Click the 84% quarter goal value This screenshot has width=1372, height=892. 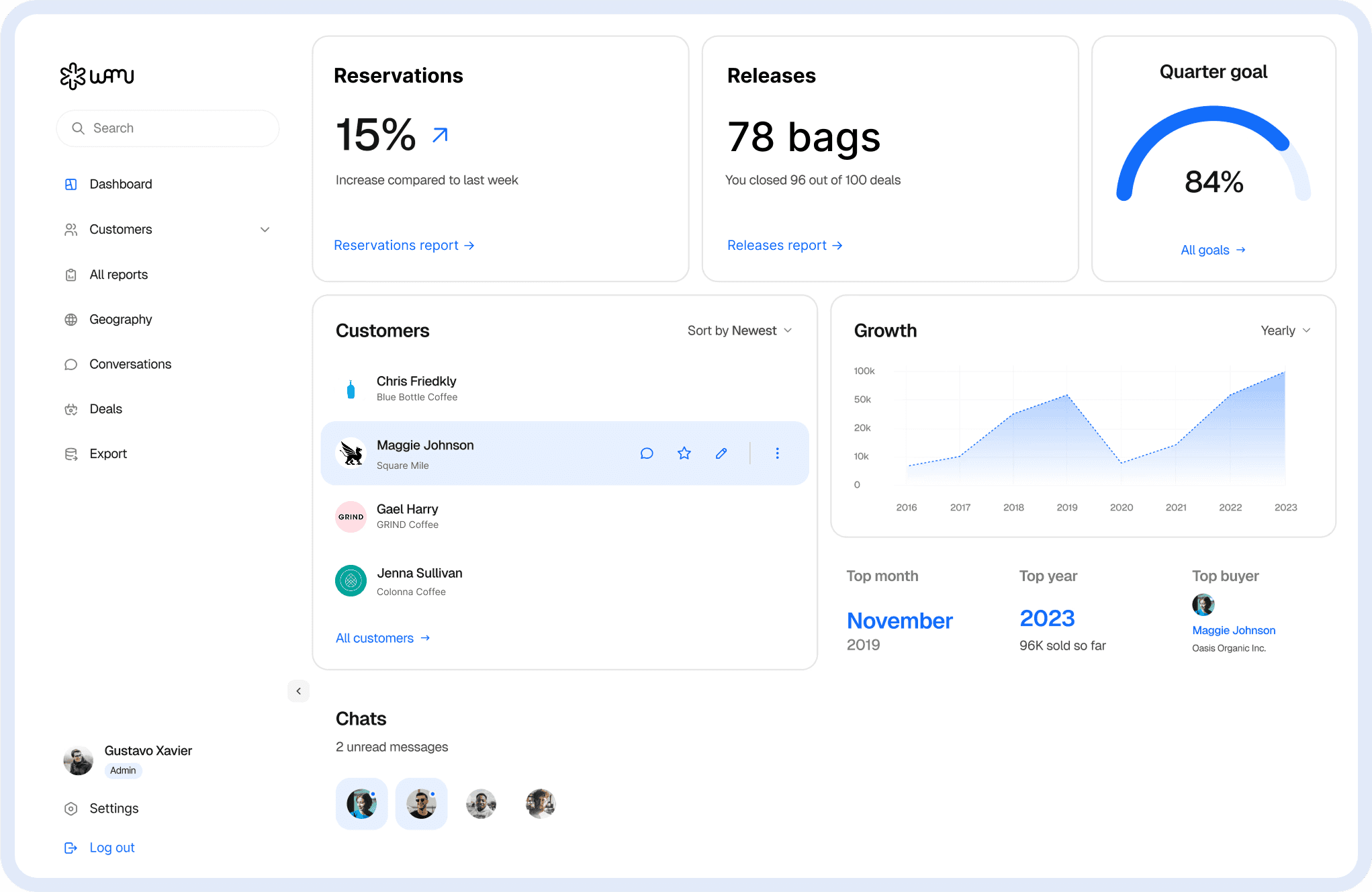click(x=1214, y=182)
